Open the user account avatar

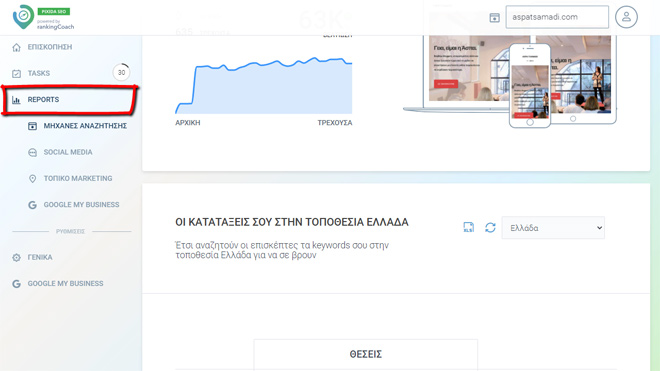click(626, 17)
